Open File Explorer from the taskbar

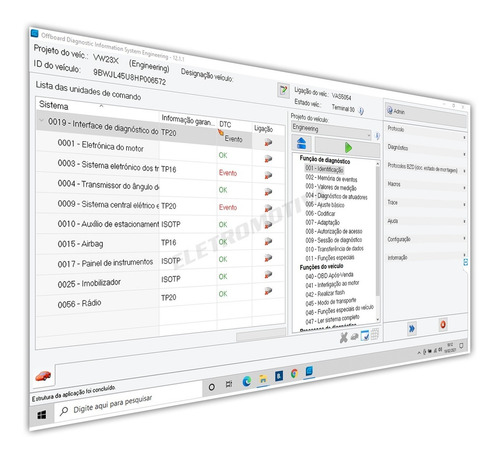point(263,379)
